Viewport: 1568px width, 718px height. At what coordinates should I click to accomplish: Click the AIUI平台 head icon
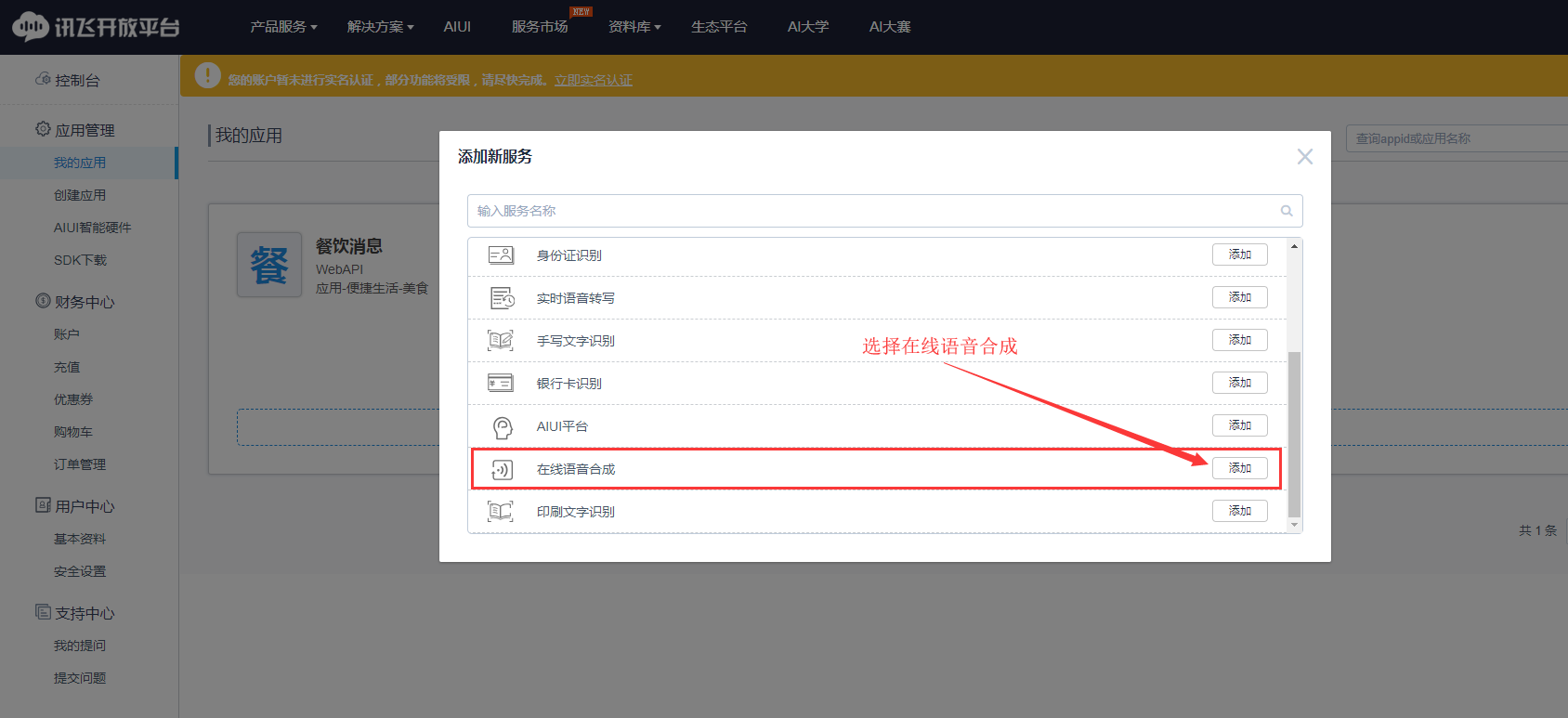click(x=502, y=426)
